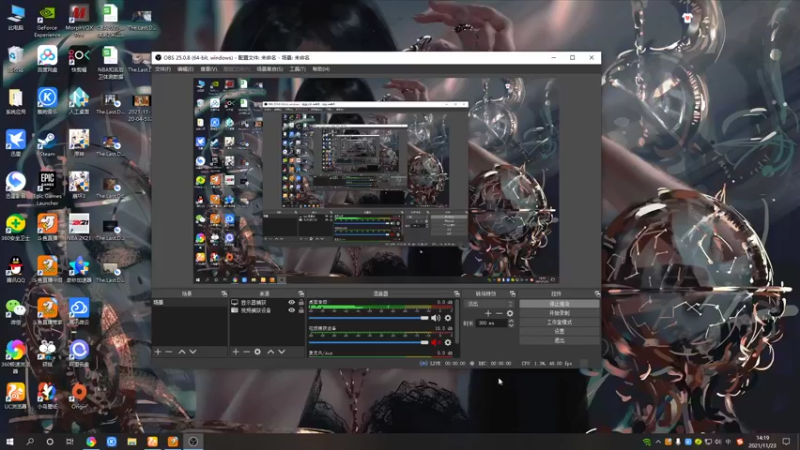Open UC Browser desktop icon

[x=15, y=396]
